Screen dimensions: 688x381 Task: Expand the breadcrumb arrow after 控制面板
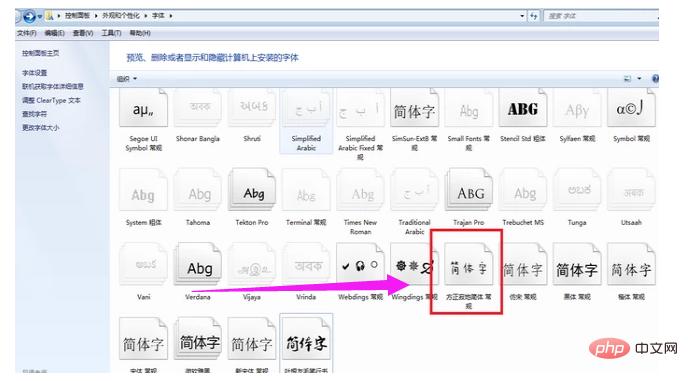(x=96, y=16)
